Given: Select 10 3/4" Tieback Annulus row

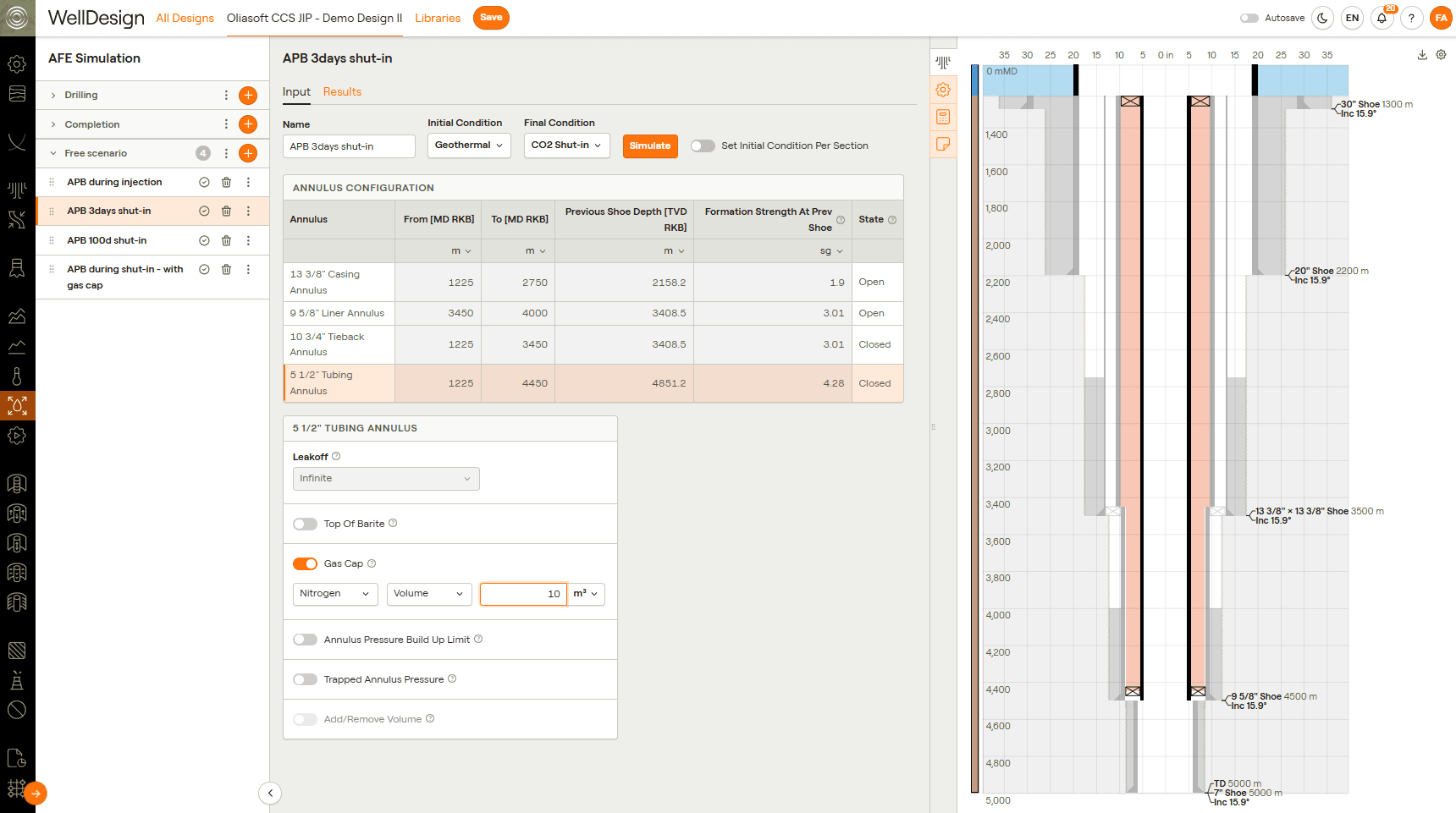Looking at the screenshot, I should tap(593, 344).
